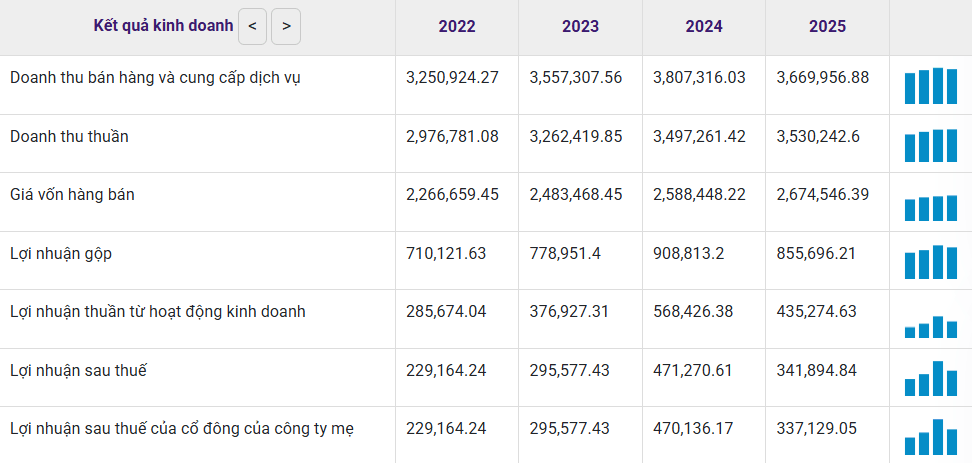This screenshot has height=463, width=972.
Task: Select row label Doanh thu bán hàng và cung cấp dịch vụ
Action: [x=156, y=78]
